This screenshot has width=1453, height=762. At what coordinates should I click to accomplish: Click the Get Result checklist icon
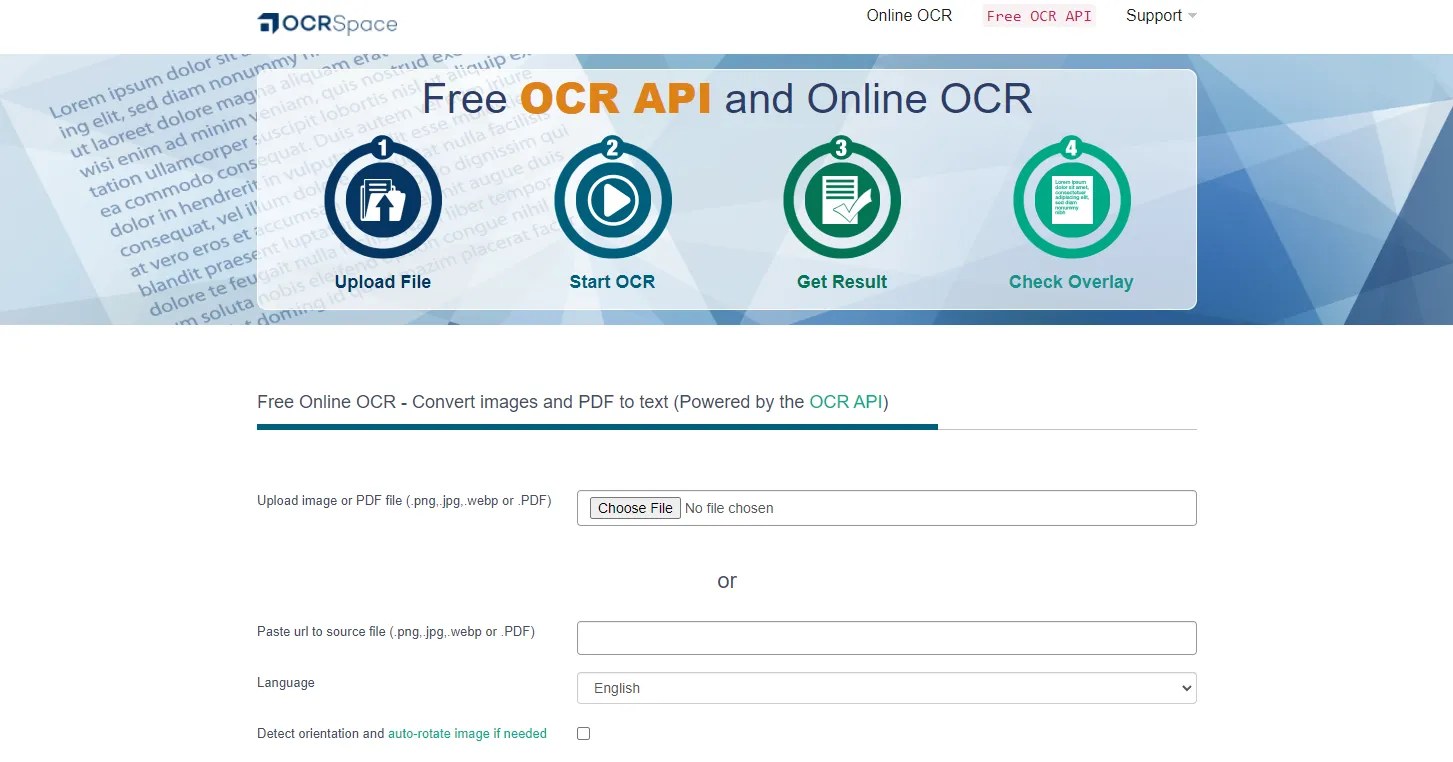click(x=842, y=200)
